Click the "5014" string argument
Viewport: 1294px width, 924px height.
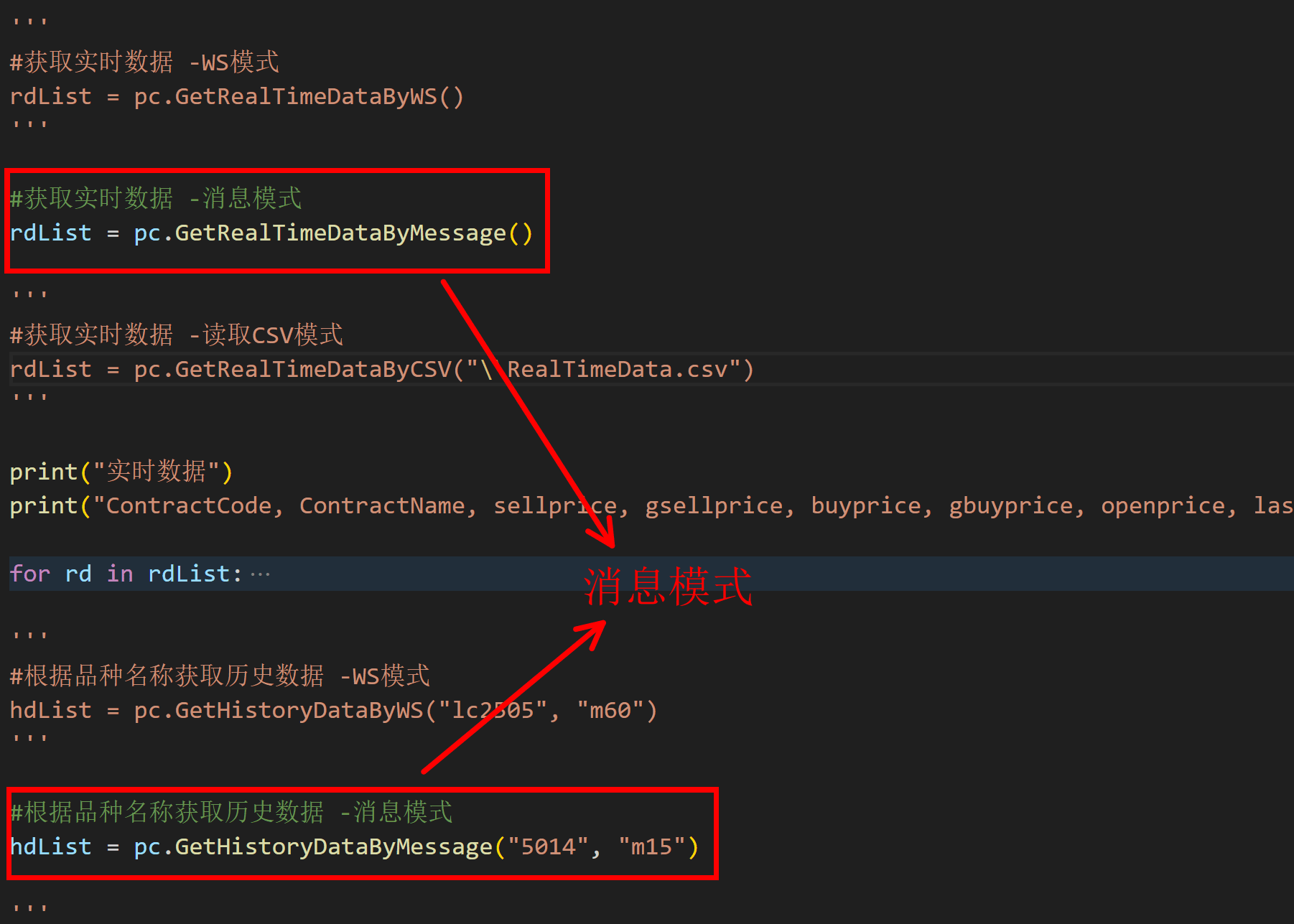point(549,847)
